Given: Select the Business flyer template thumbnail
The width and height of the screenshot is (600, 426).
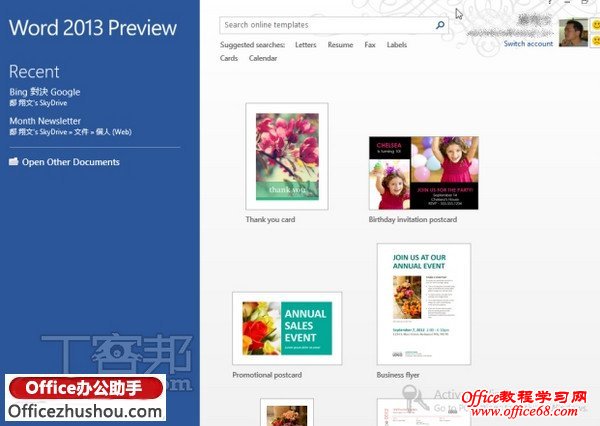Looking at the screenshot, I should click(x=424, y=304).
